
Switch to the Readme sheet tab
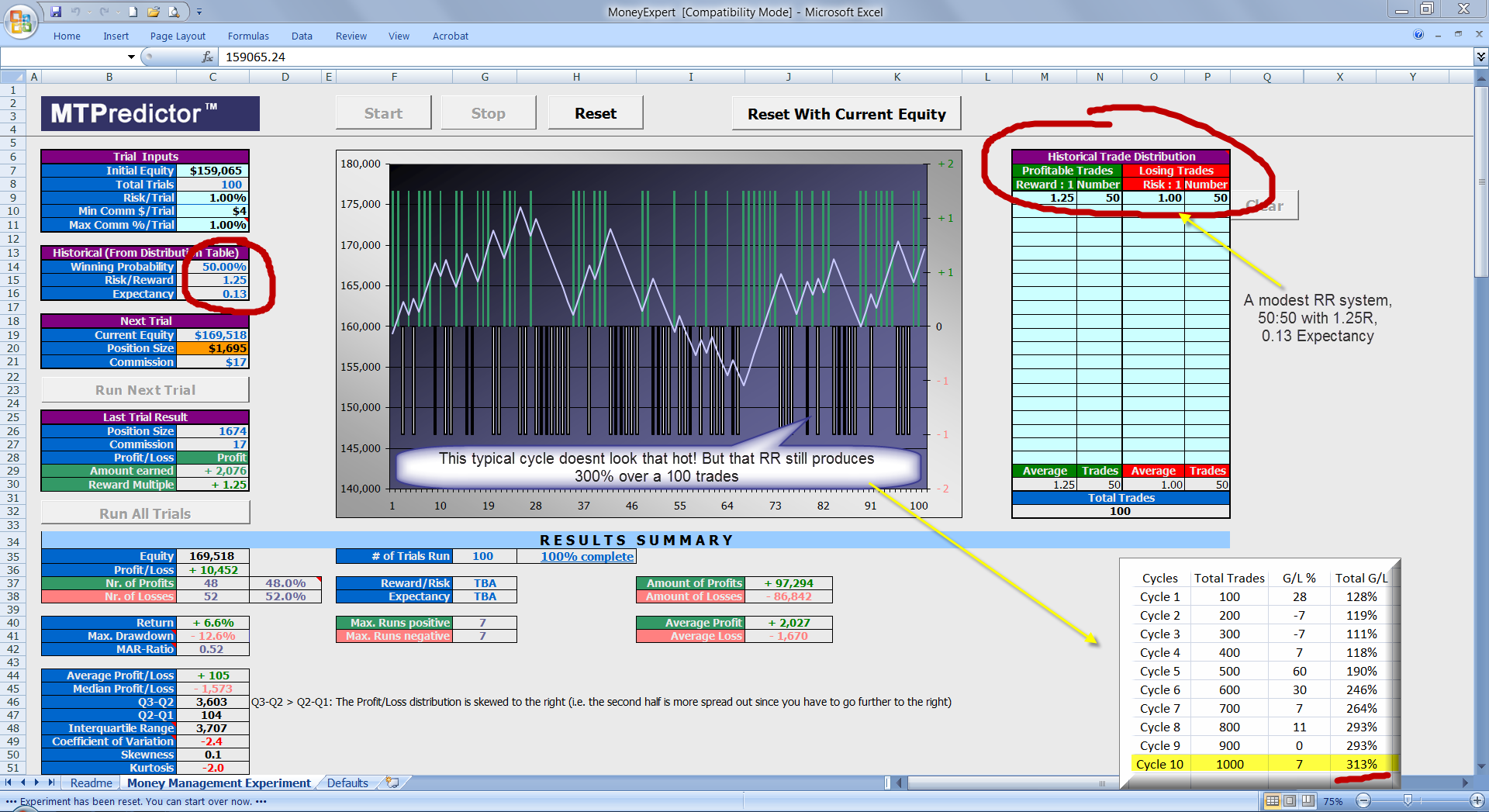[91, 783]
